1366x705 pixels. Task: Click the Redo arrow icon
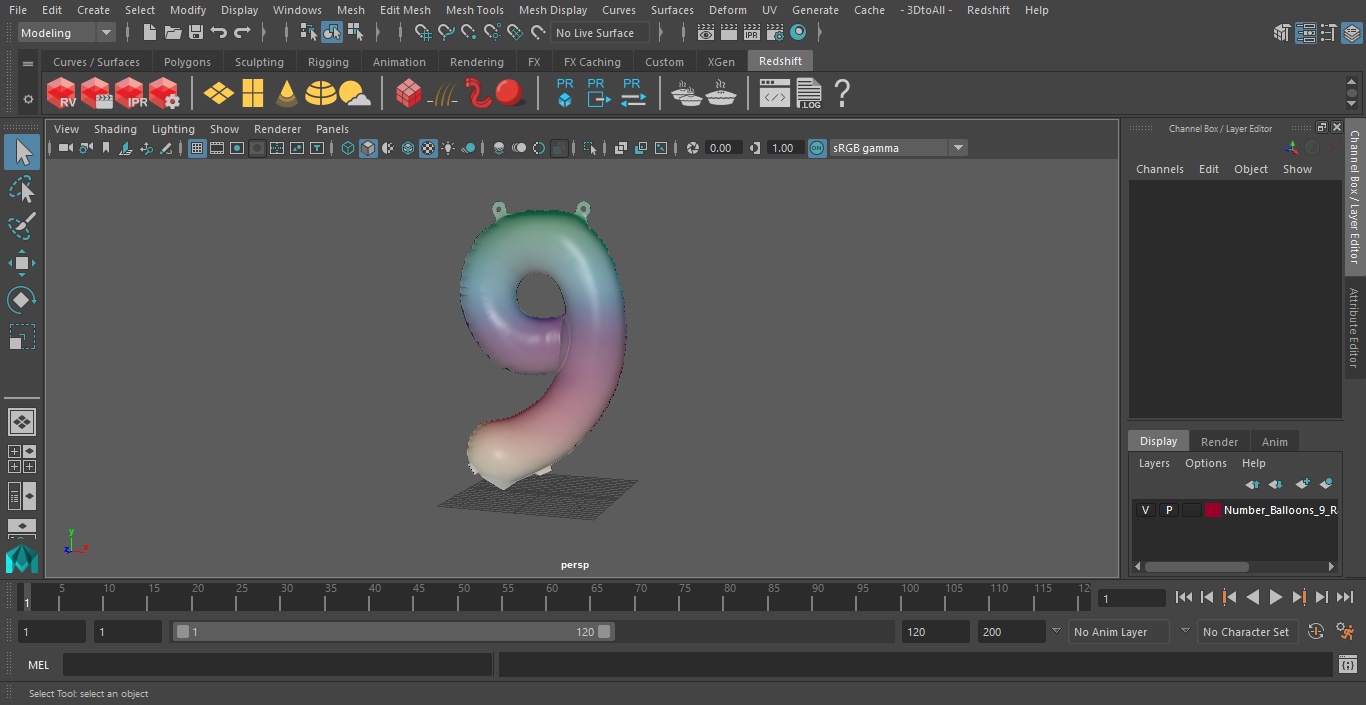pos(242,33)
